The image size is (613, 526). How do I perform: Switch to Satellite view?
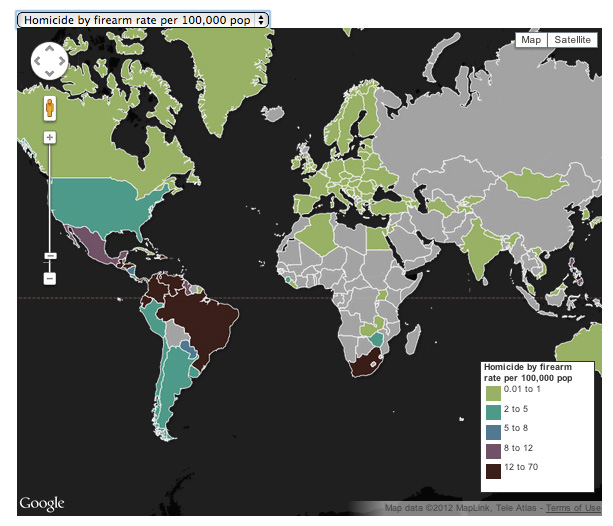(572, 40)
